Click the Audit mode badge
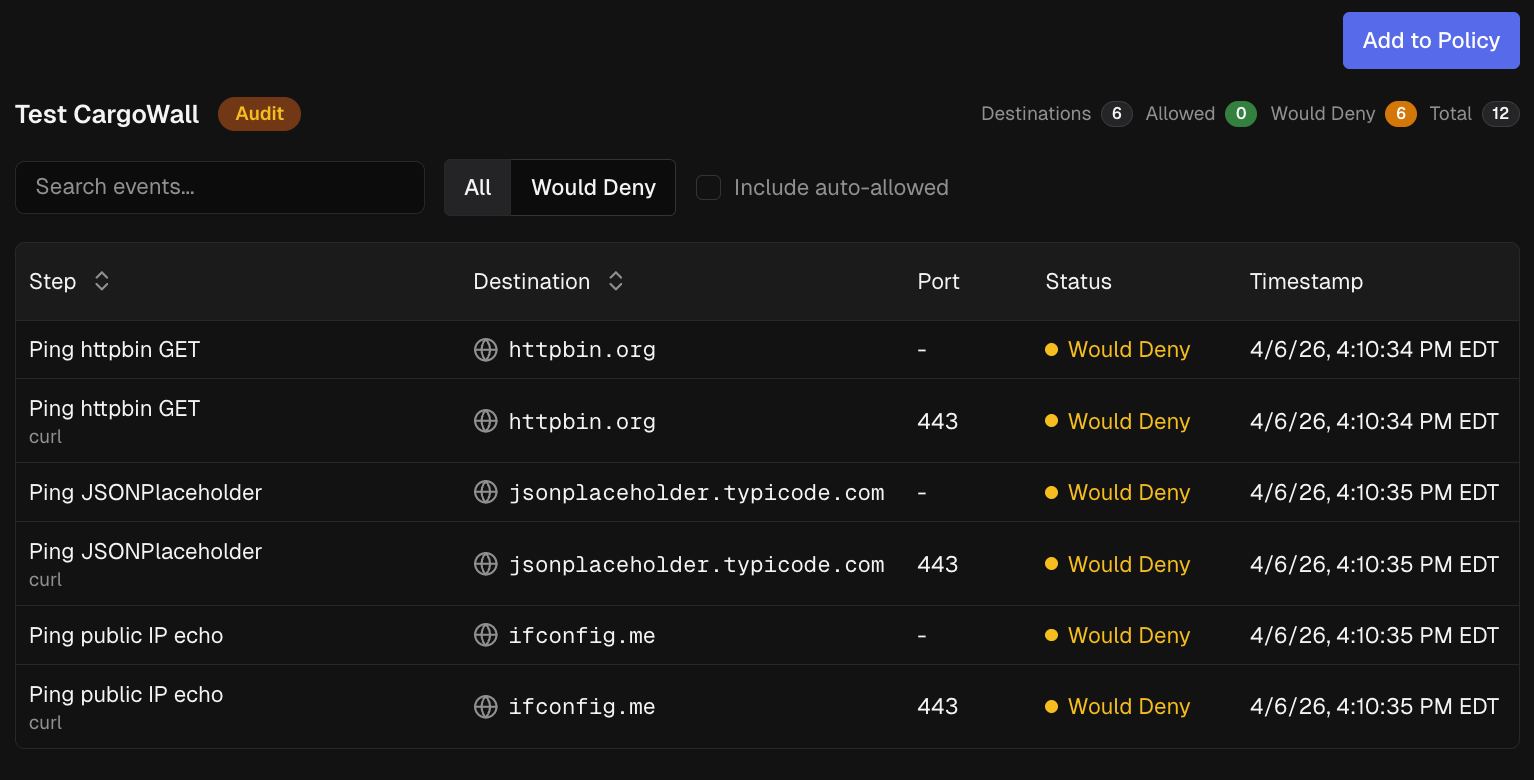The height and width of the screenshot is (780, 1534). click(x=259, y=114)
